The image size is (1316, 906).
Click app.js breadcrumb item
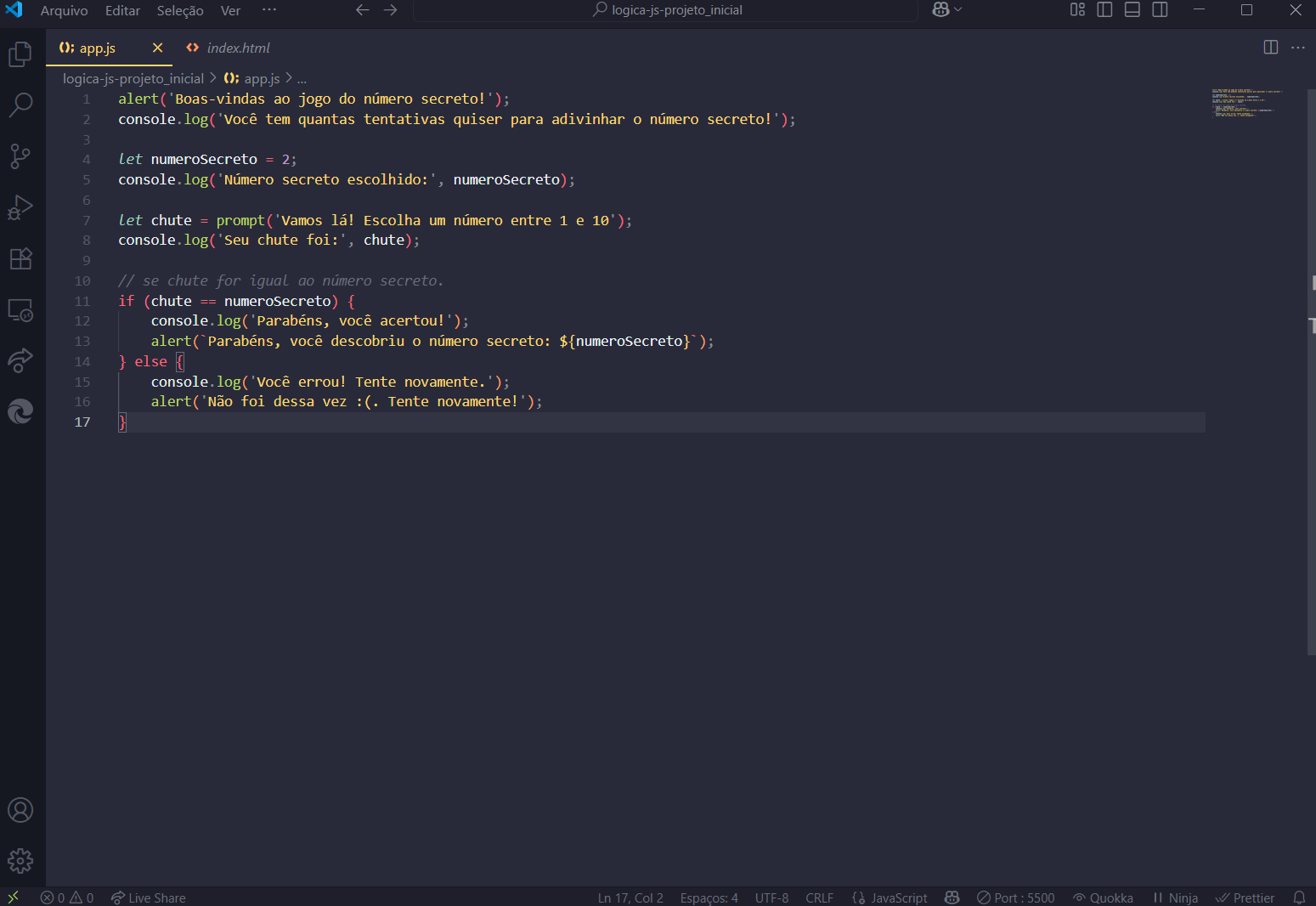251,78
